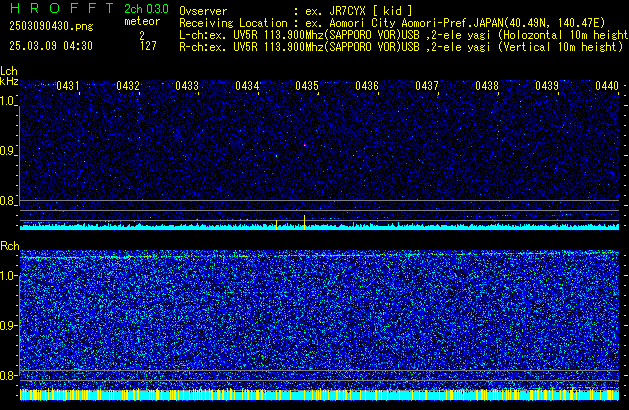The height and width of the screenshot is (410, 629).
Task: Click the Lch channel label
Action: click(9, 71)
